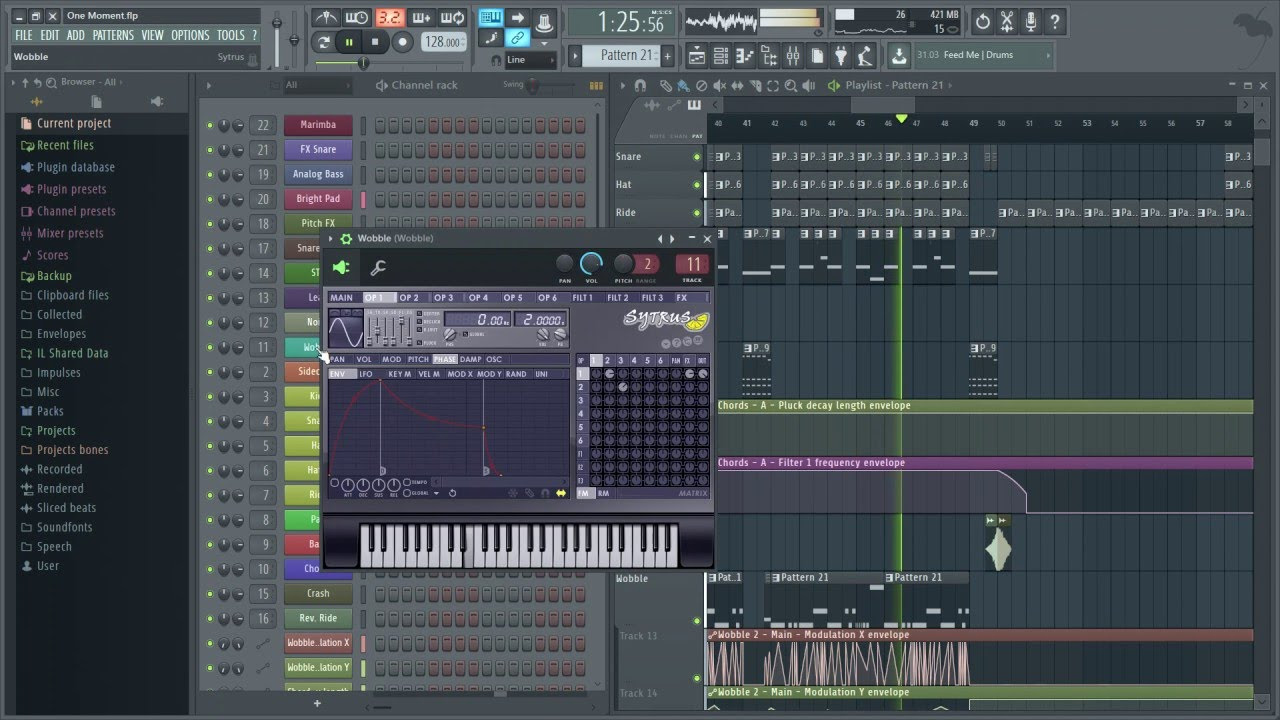Open the Sytrus envelope options arrow

point(437,493)
